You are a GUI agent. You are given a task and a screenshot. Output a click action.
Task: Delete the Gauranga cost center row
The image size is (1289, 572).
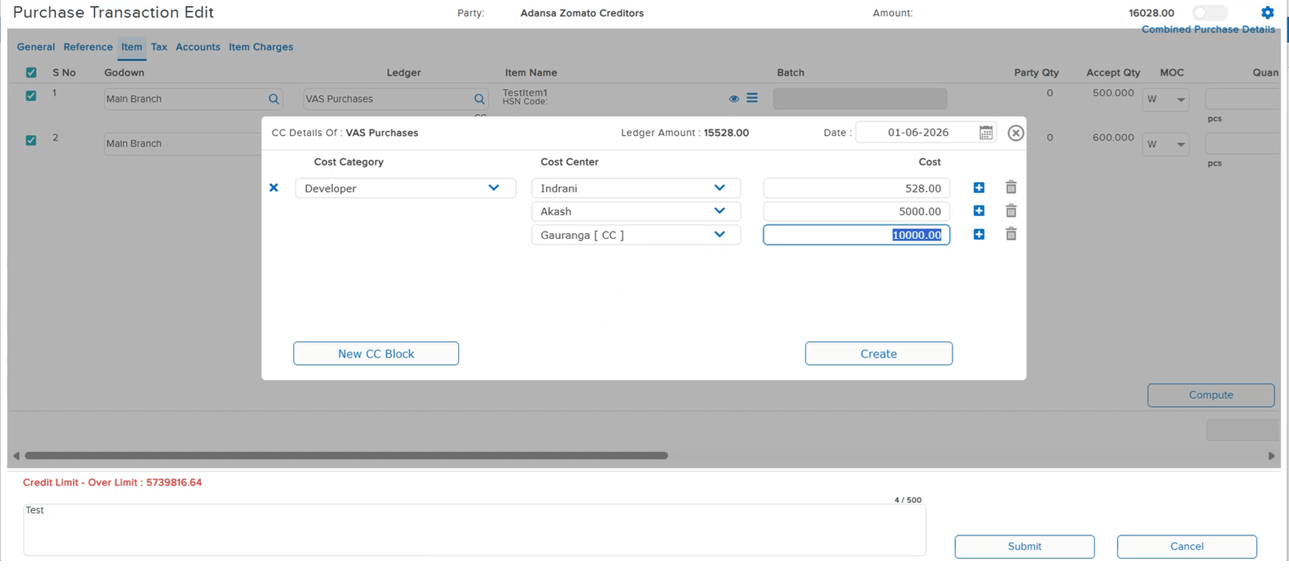tap(1011, 234)
